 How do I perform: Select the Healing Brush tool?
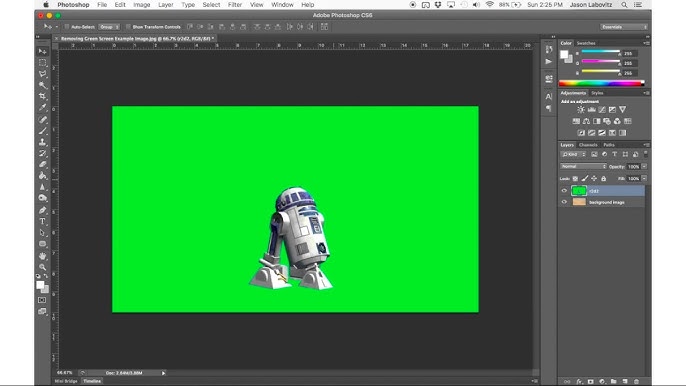pos(42,119)
